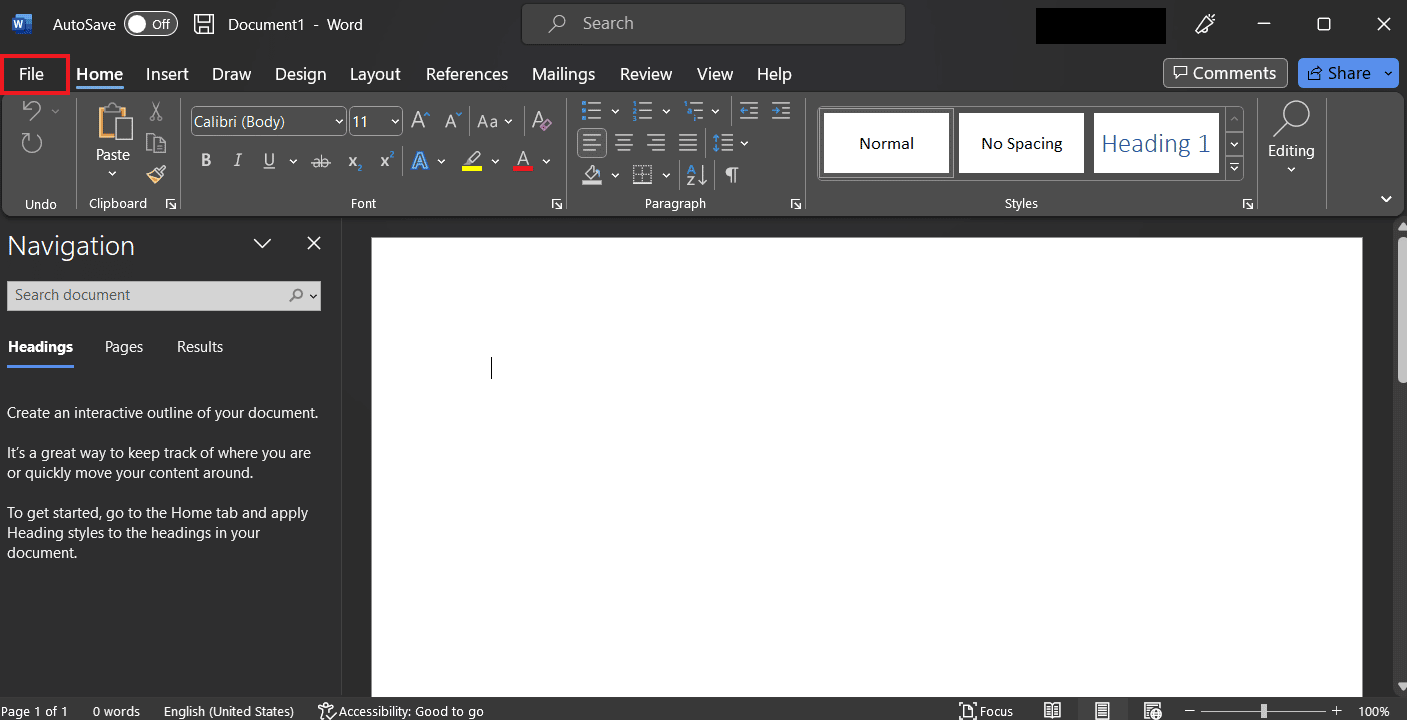Open the font size dropdown
Viewport: 1407px width, 720px height.
point(395,122)
